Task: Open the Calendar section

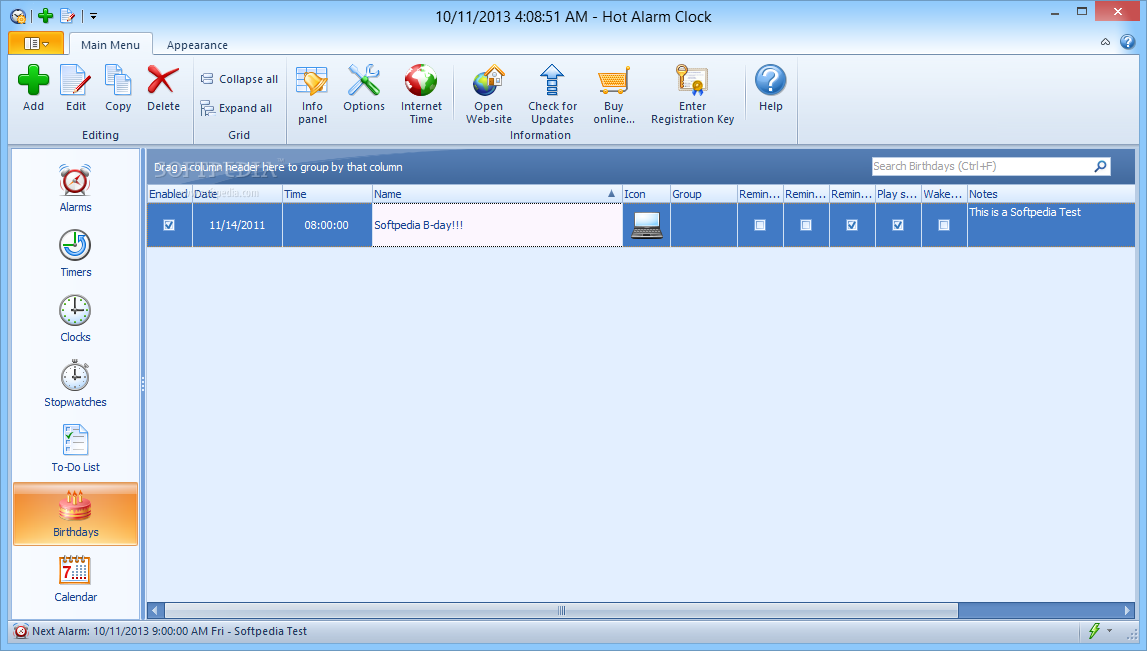Action: click(x=75, y=579)
